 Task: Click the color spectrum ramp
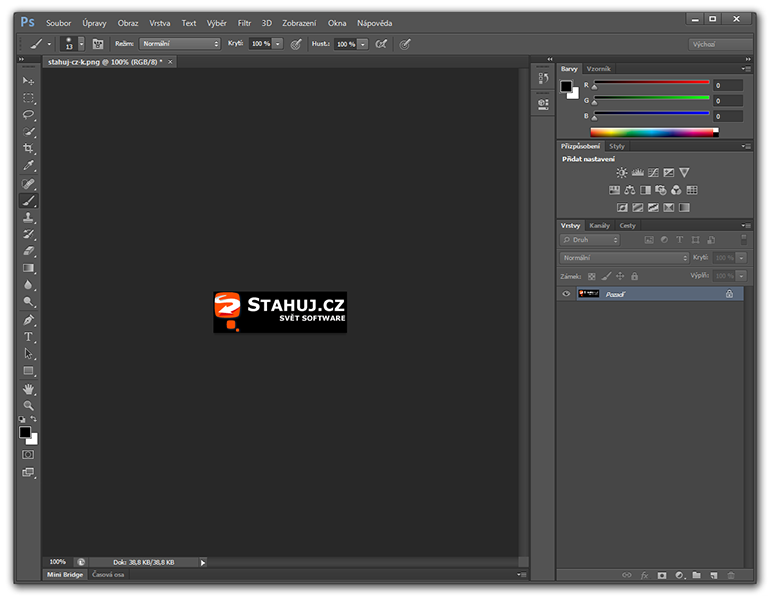click(654, 132)
